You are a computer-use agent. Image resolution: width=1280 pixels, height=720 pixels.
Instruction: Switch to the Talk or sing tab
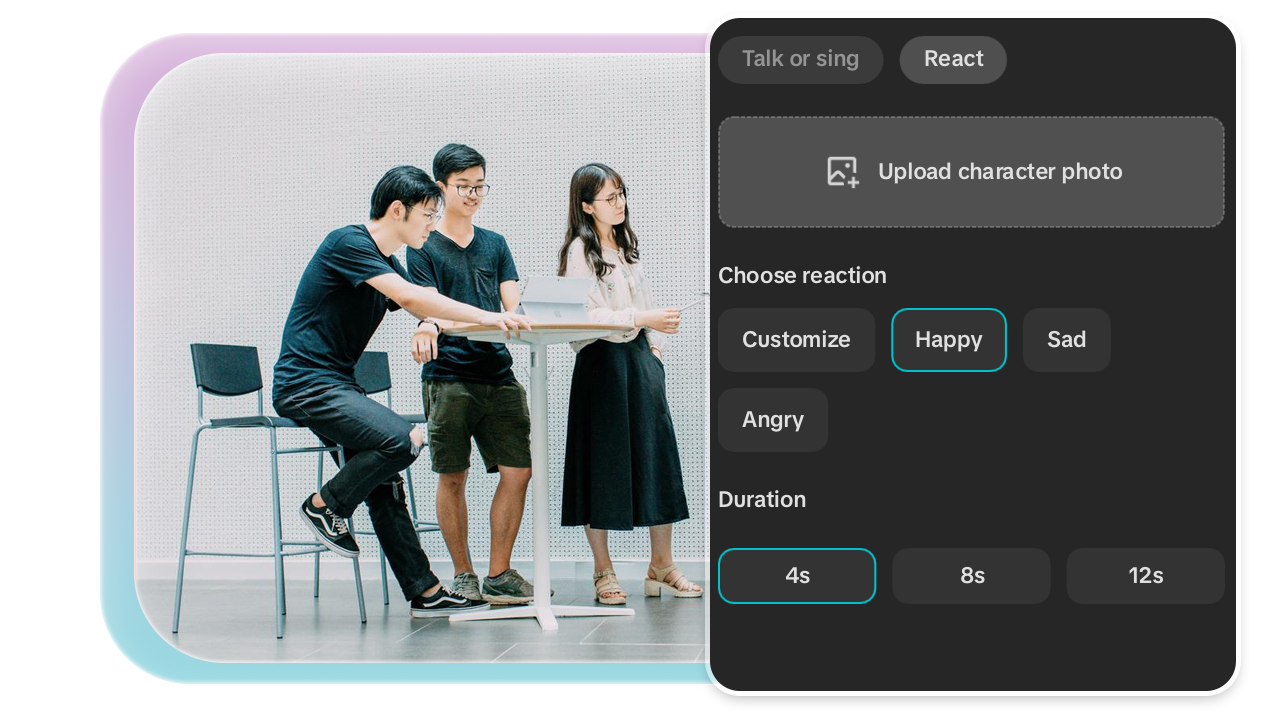pos(800,59)
